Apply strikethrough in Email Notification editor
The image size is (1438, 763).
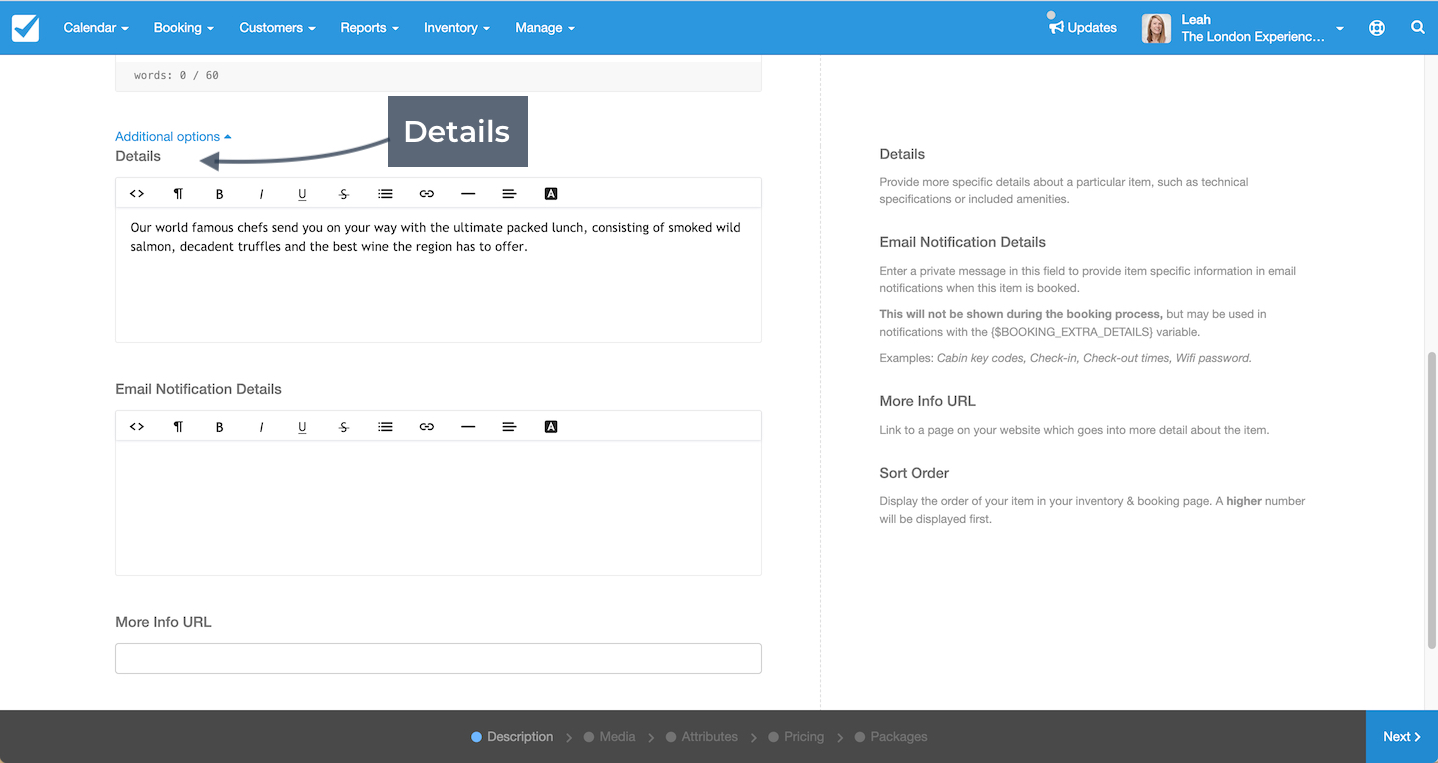click(344, 427)
